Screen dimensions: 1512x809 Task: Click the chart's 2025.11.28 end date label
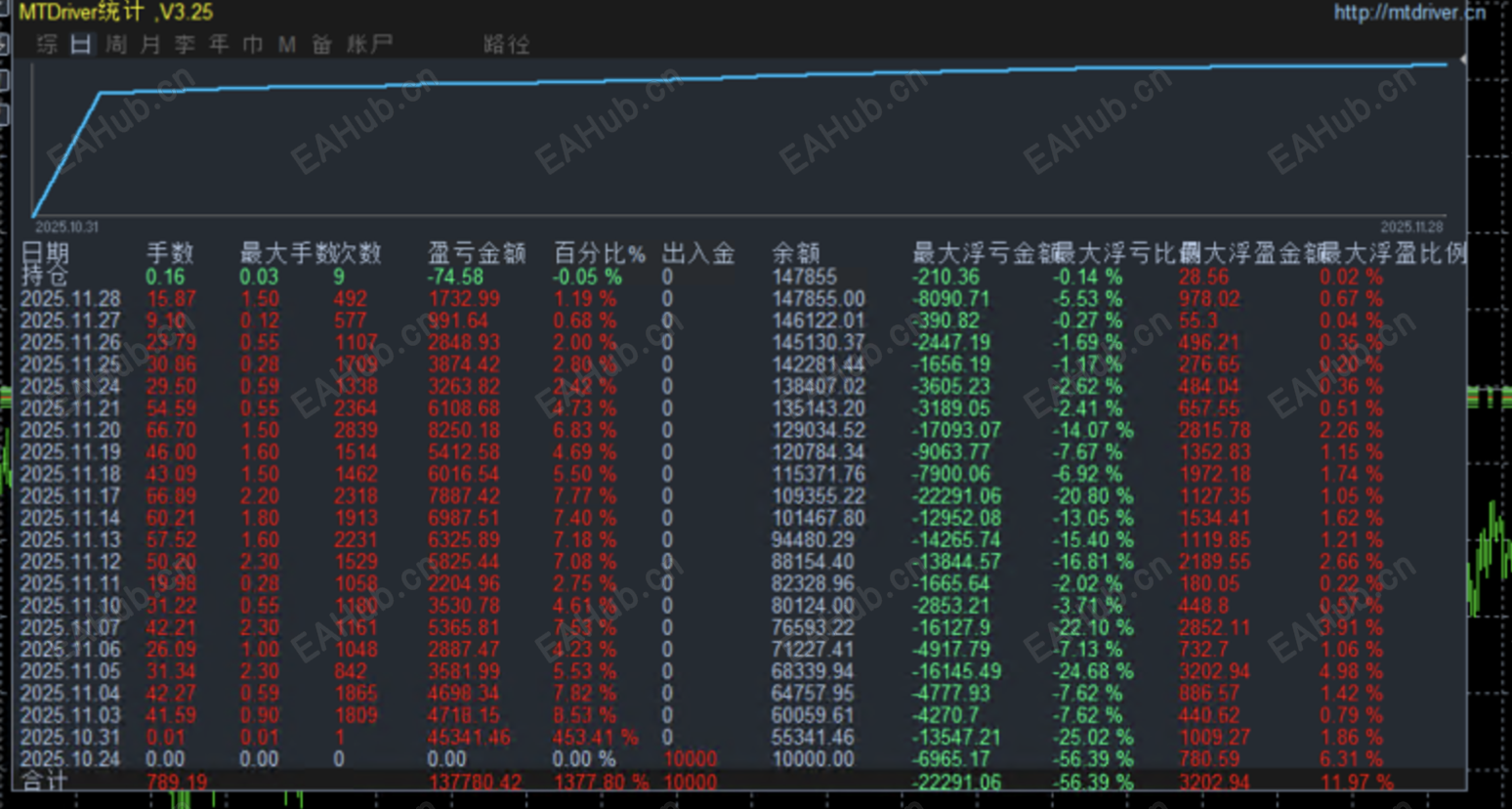pyautogui.click(x=1411, y=227)
